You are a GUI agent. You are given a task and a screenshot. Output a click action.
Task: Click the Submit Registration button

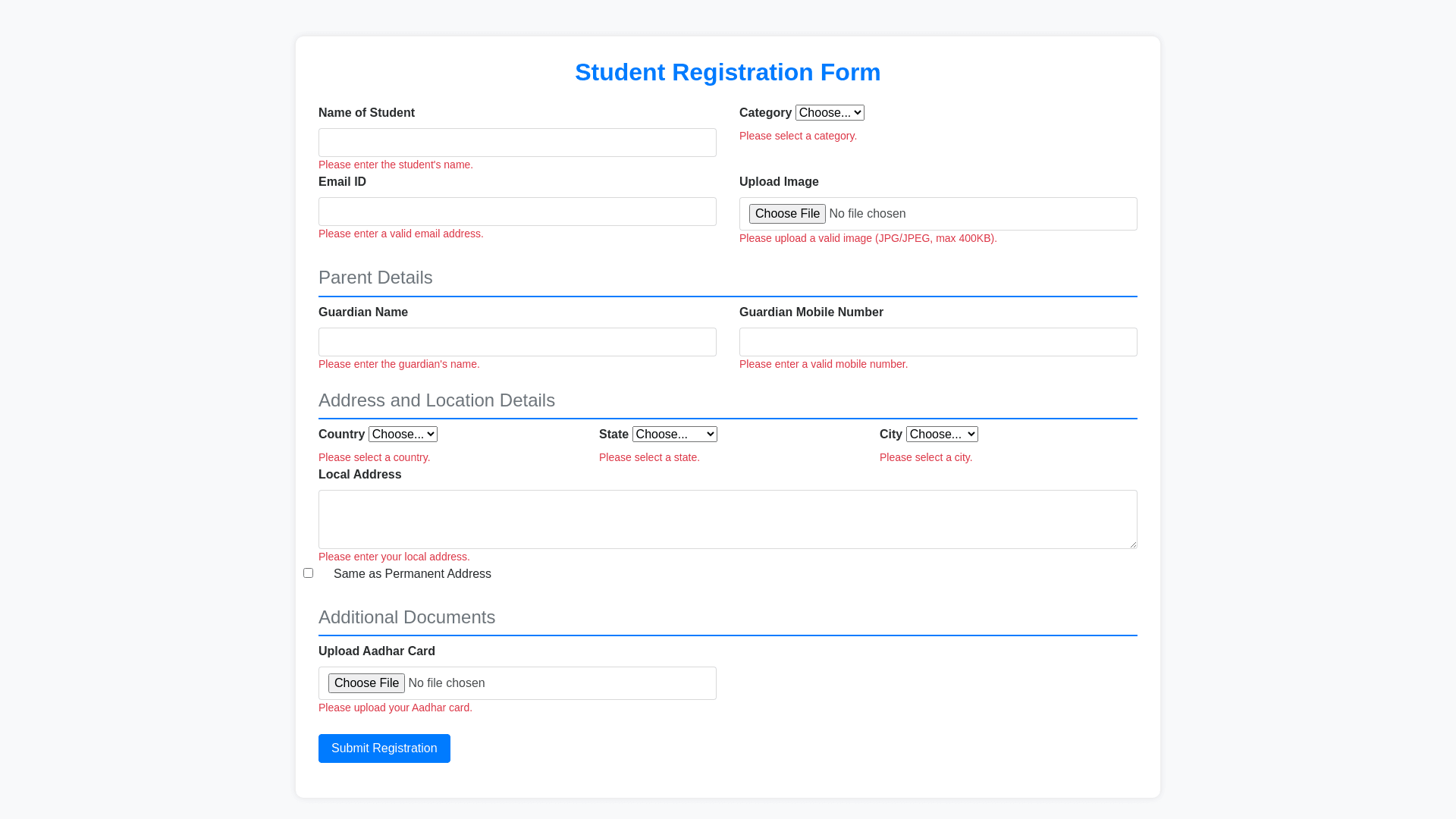pyautogui.click(x=384, y=748)
